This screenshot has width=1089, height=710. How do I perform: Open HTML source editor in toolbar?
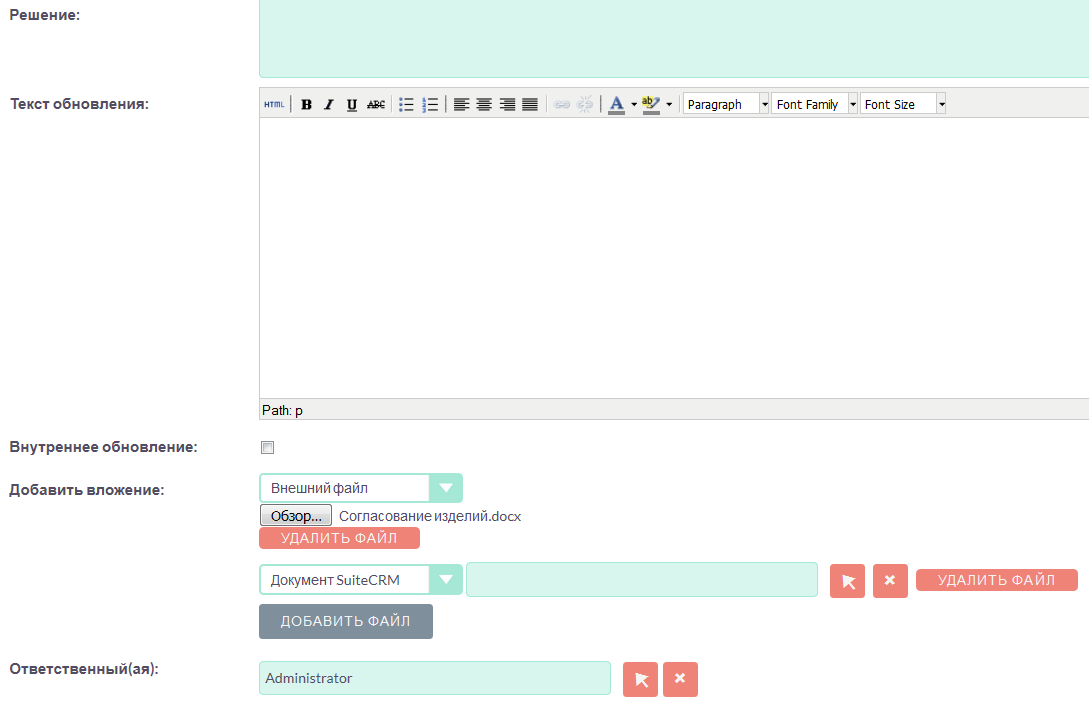point(273,104)
